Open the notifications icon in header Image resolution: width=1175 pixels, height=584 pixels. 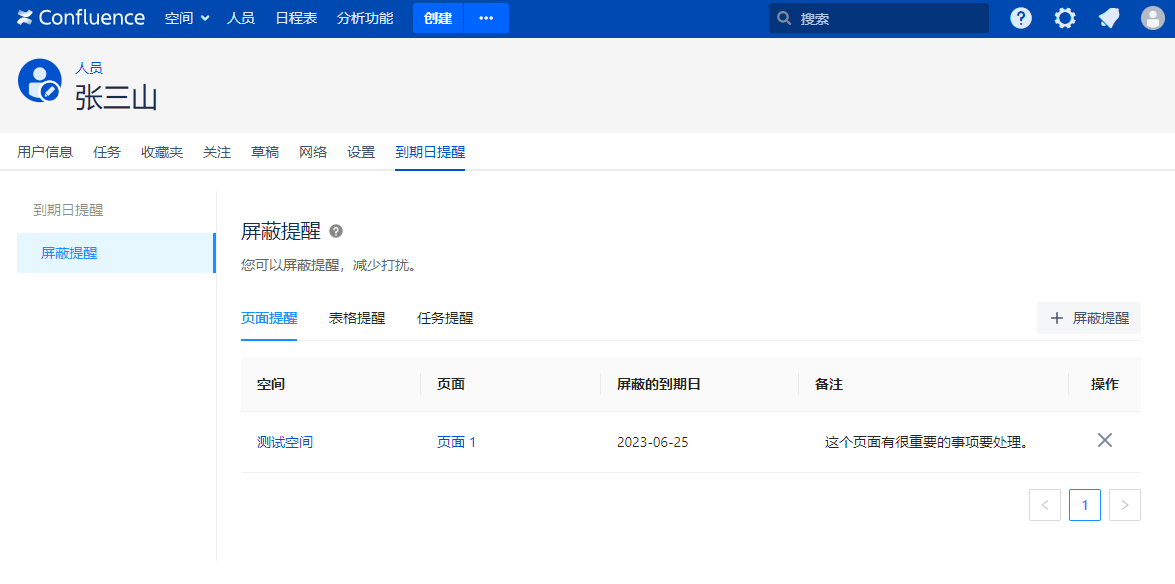point(1109,18)
